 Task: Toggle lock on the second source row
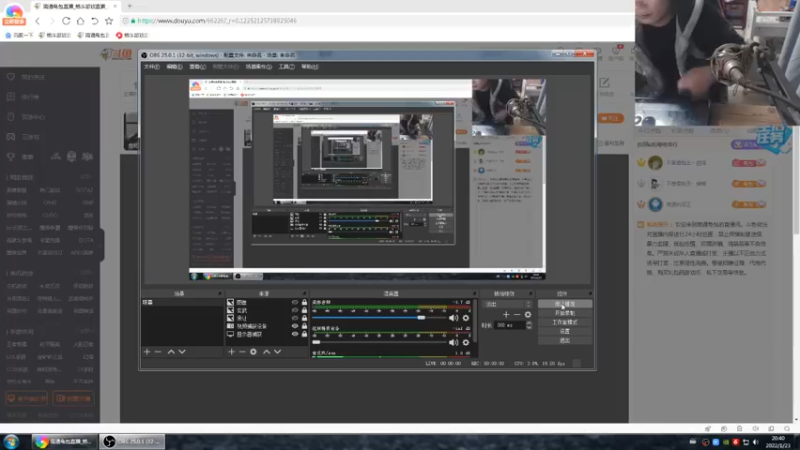[x=305, y=310]
